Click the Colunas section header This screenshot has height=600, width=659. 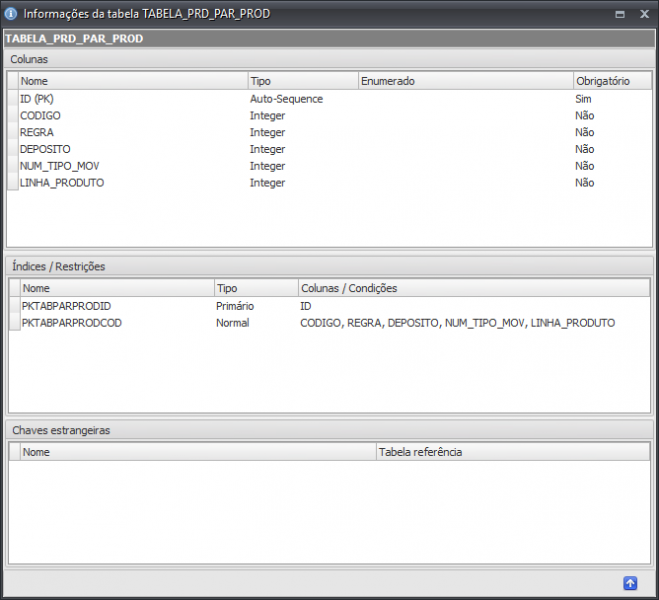330,59
